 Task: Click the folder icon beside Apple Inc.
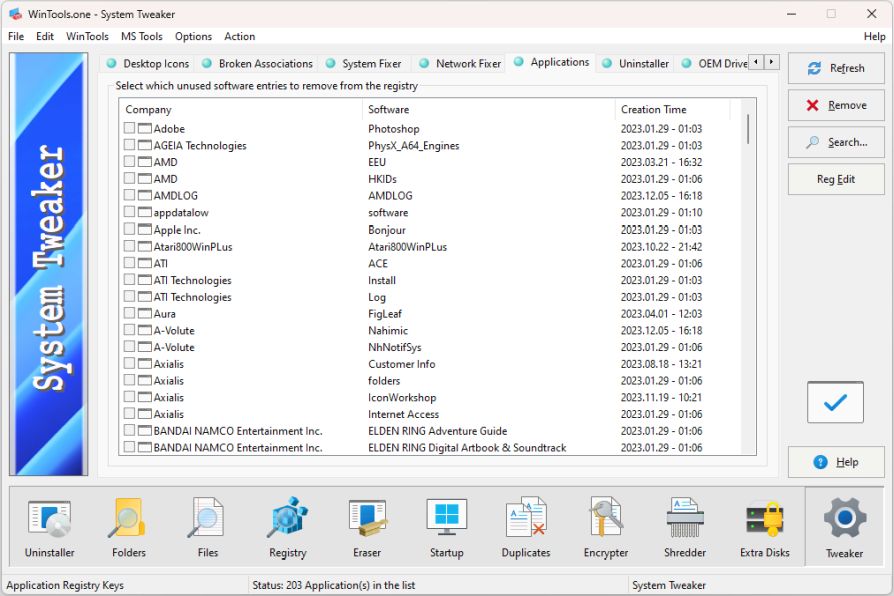[x=145, y=229]
